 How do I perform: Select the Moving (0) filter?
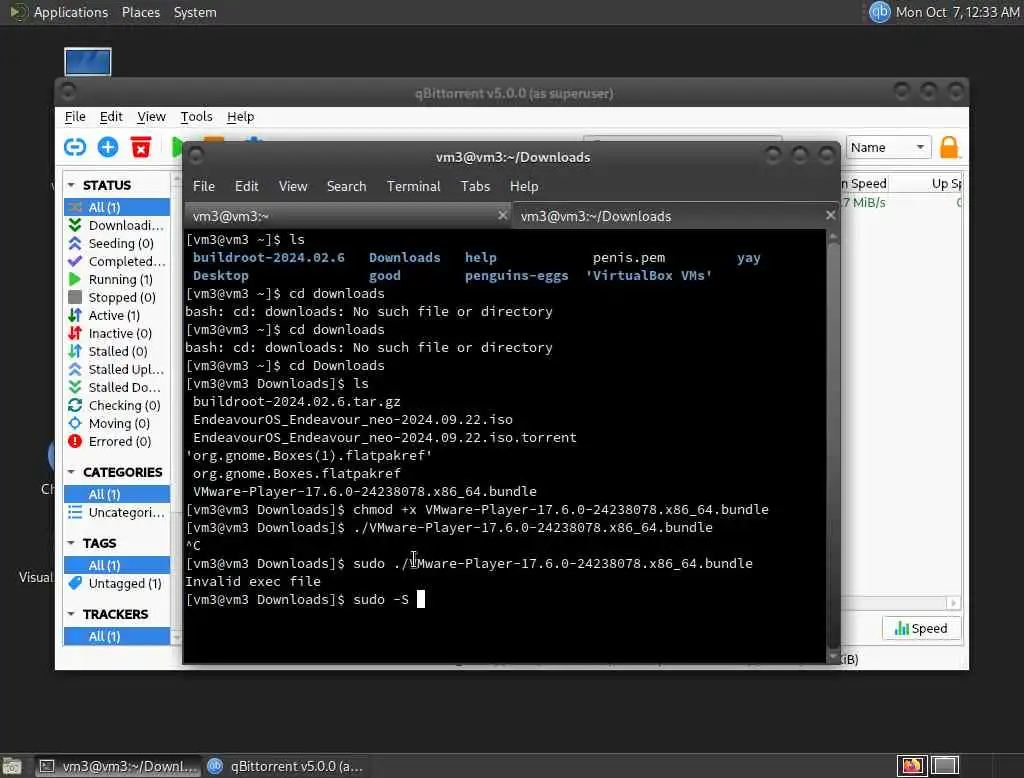coord(117,424)
